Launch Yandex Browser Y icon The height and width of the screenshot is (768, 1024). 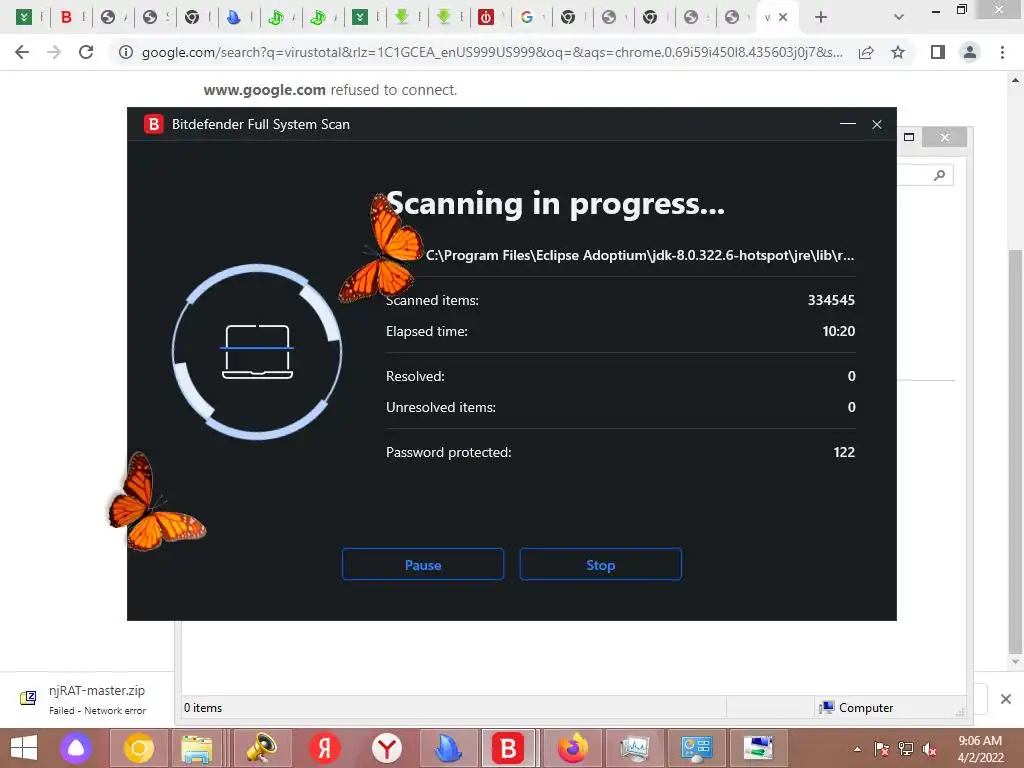click(x=387, y=748)
